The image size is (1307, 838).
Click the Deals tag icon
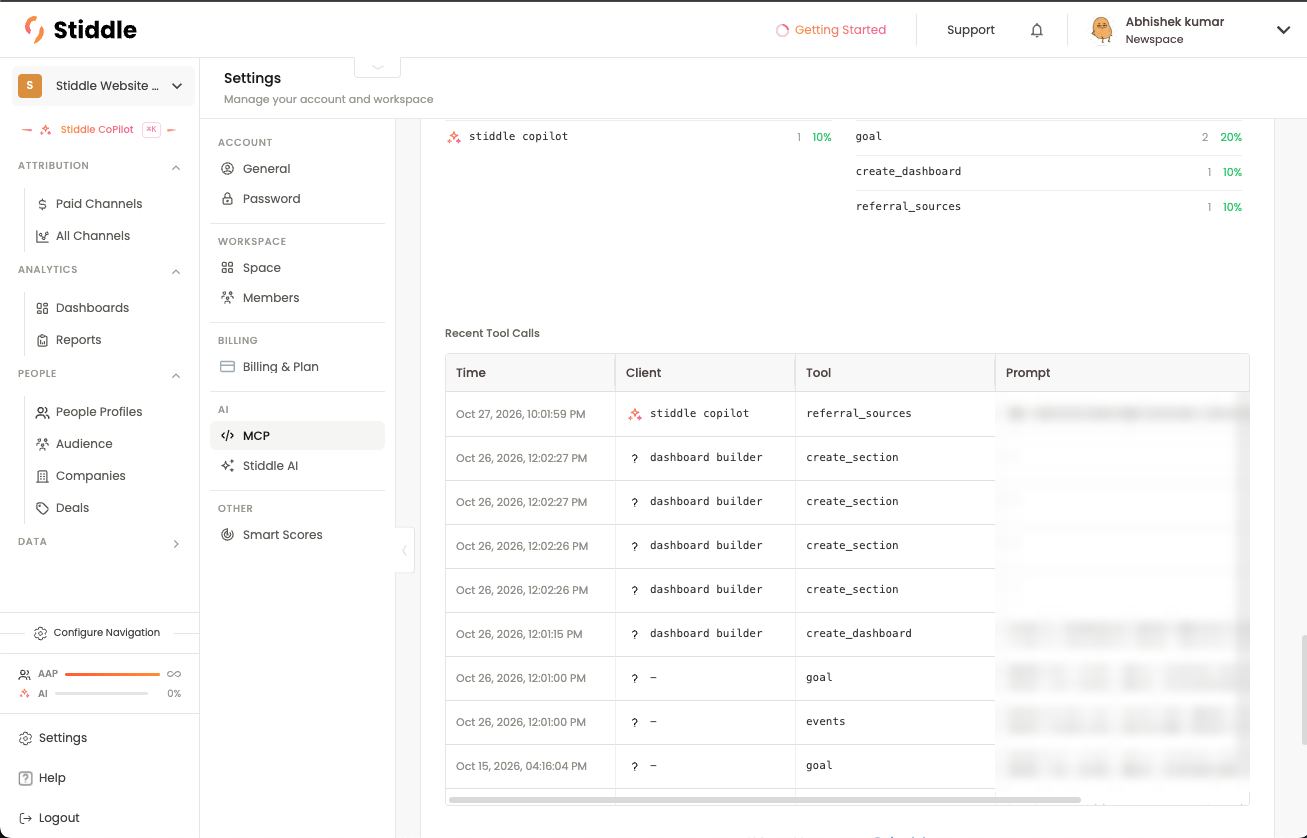[x=42, y=508]
